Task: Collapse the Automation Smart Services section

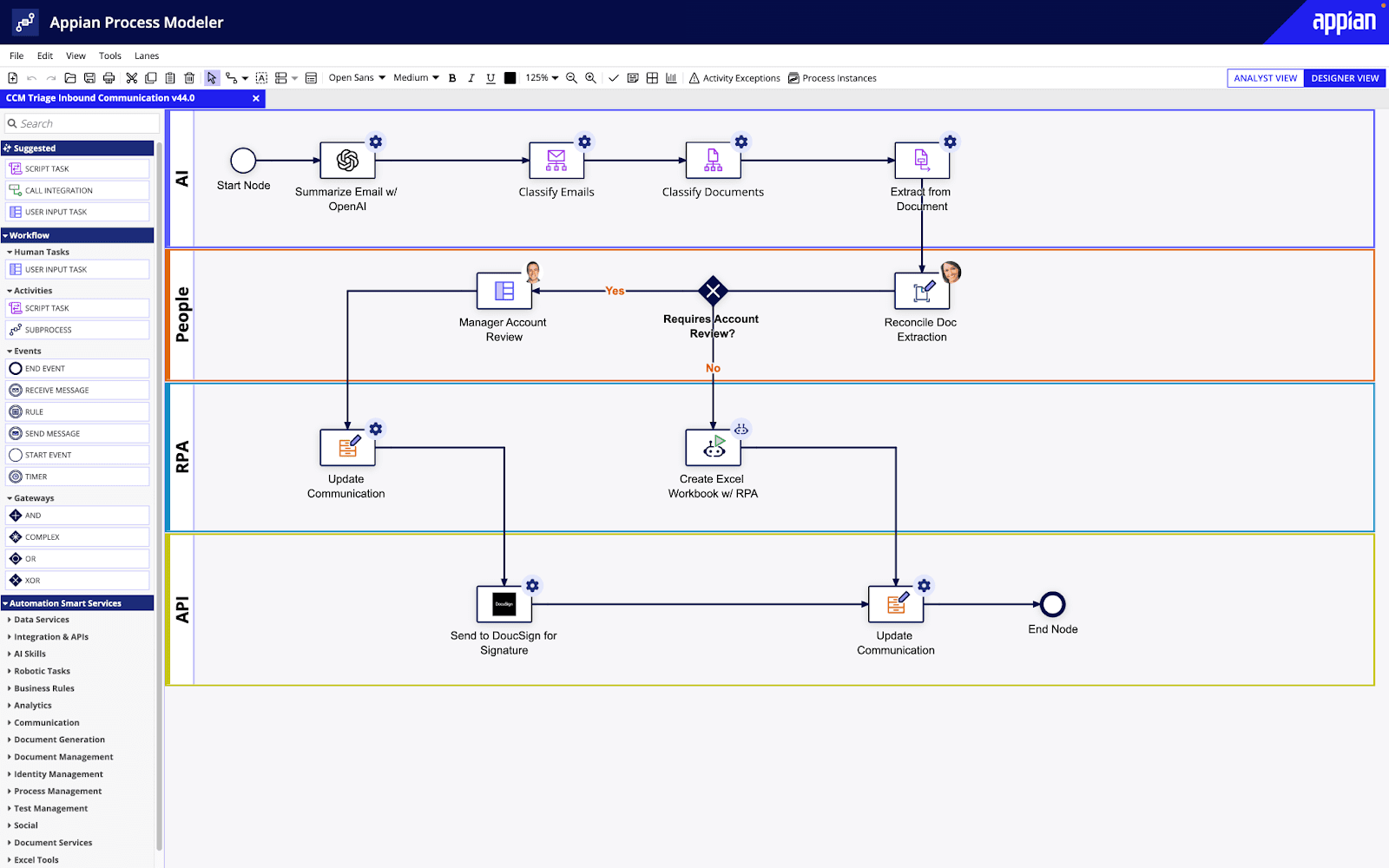Action: click(x=77, y=603)
